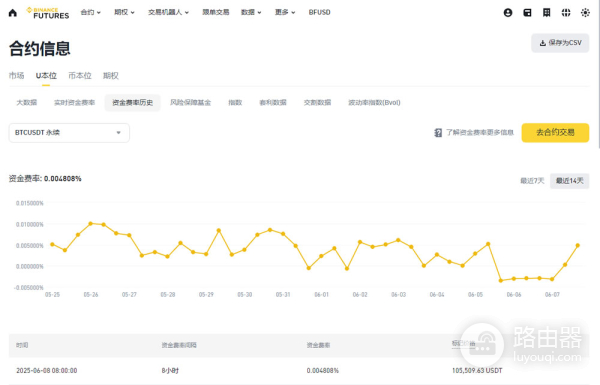Open the 交割数据 sub-tab
This screenshot has height=385, width=600.
(x=317, y=103)
